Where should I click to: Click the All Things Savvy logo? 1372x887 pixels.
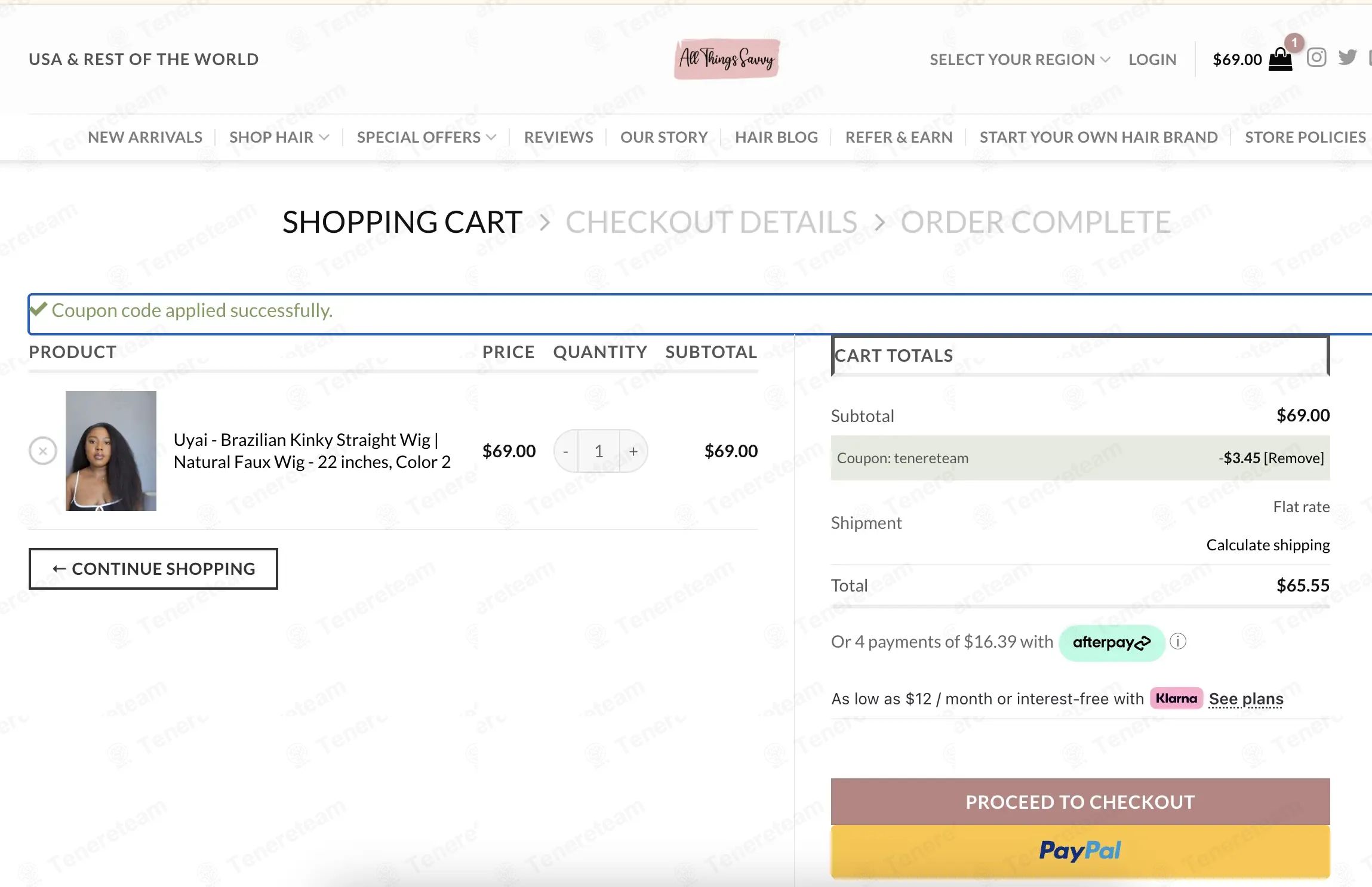point(727,59)
